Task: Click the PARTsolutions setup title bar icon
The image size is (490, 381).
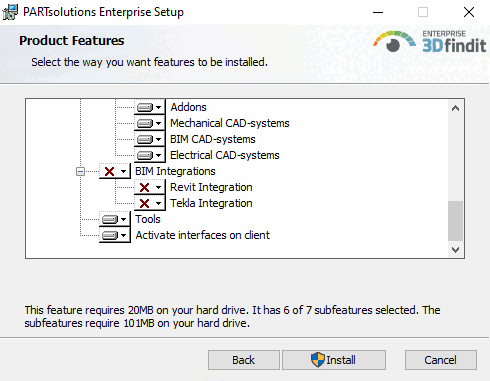Action: coord(10,12)
